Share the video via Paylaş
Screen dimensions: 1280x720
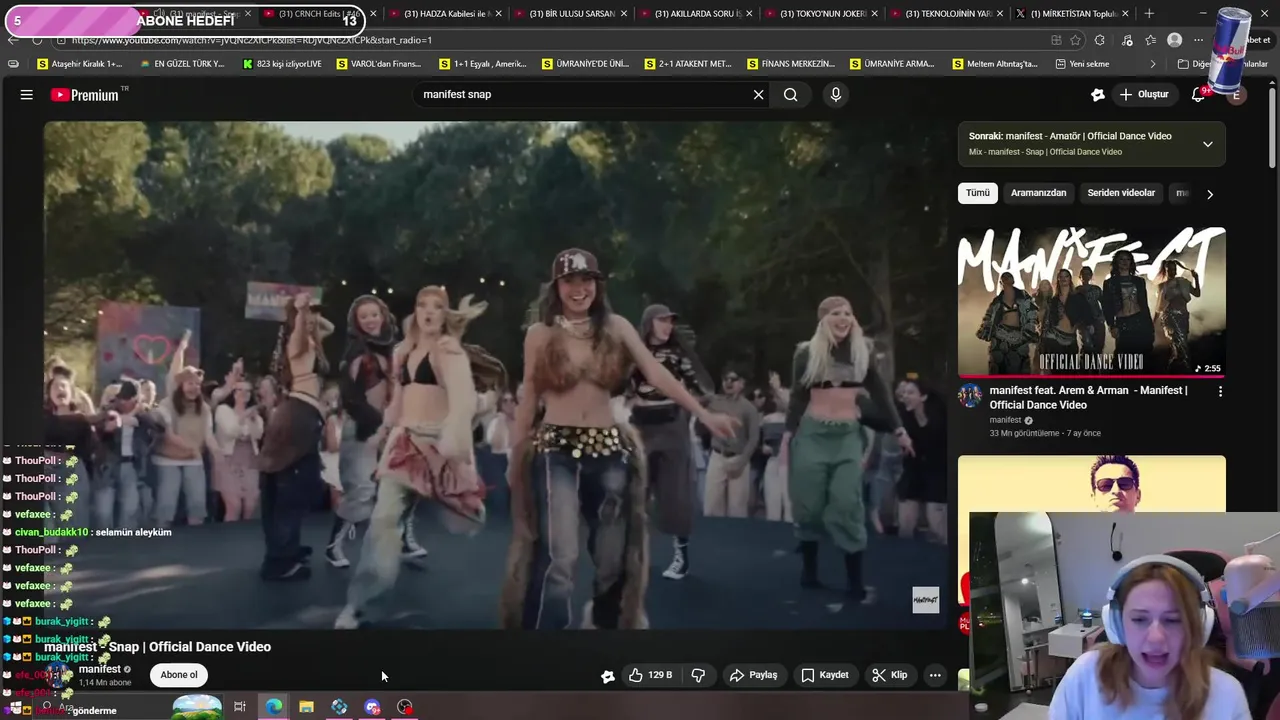coord(753,675)
